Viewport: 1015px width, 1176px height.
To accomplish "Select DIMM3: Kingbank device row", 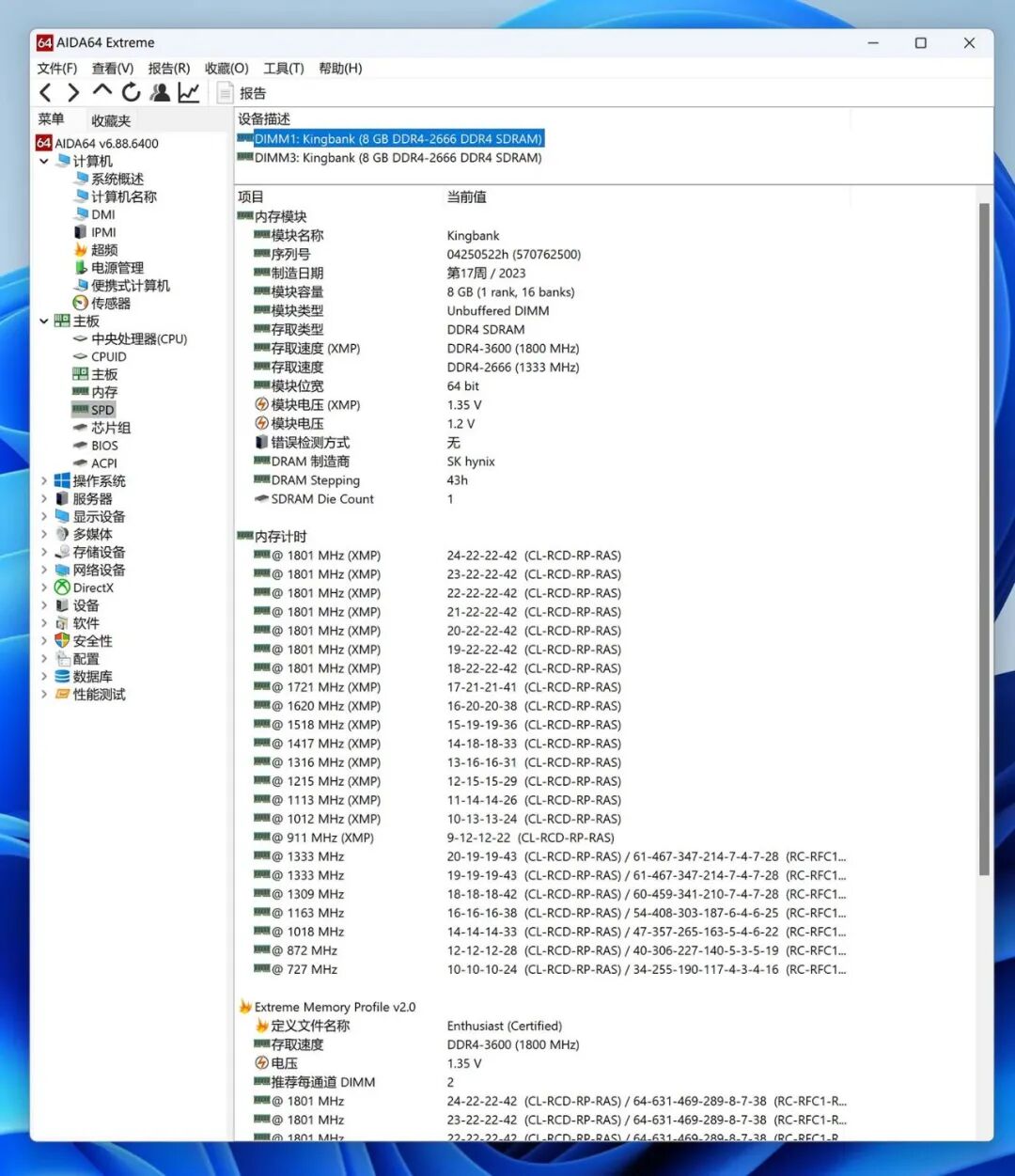I will (x=390, y=158).
